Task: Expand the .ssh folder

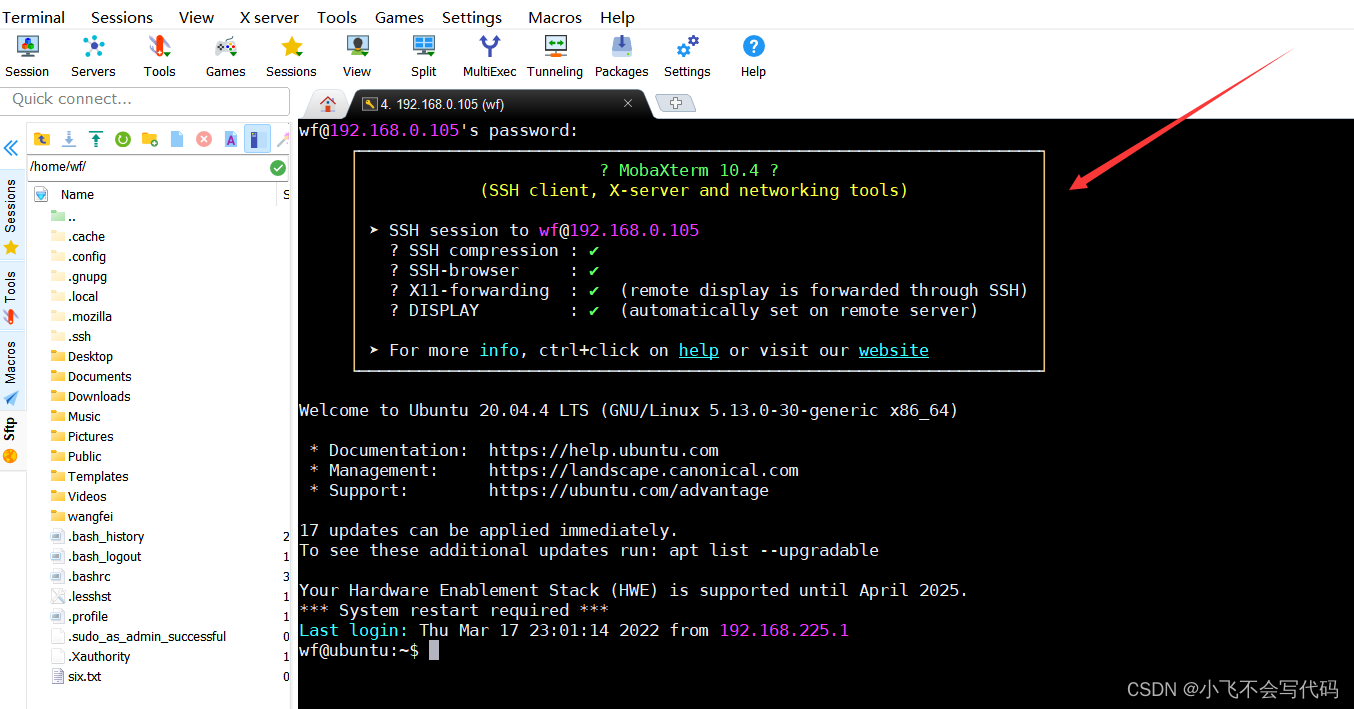Action: tap(78, 336)
